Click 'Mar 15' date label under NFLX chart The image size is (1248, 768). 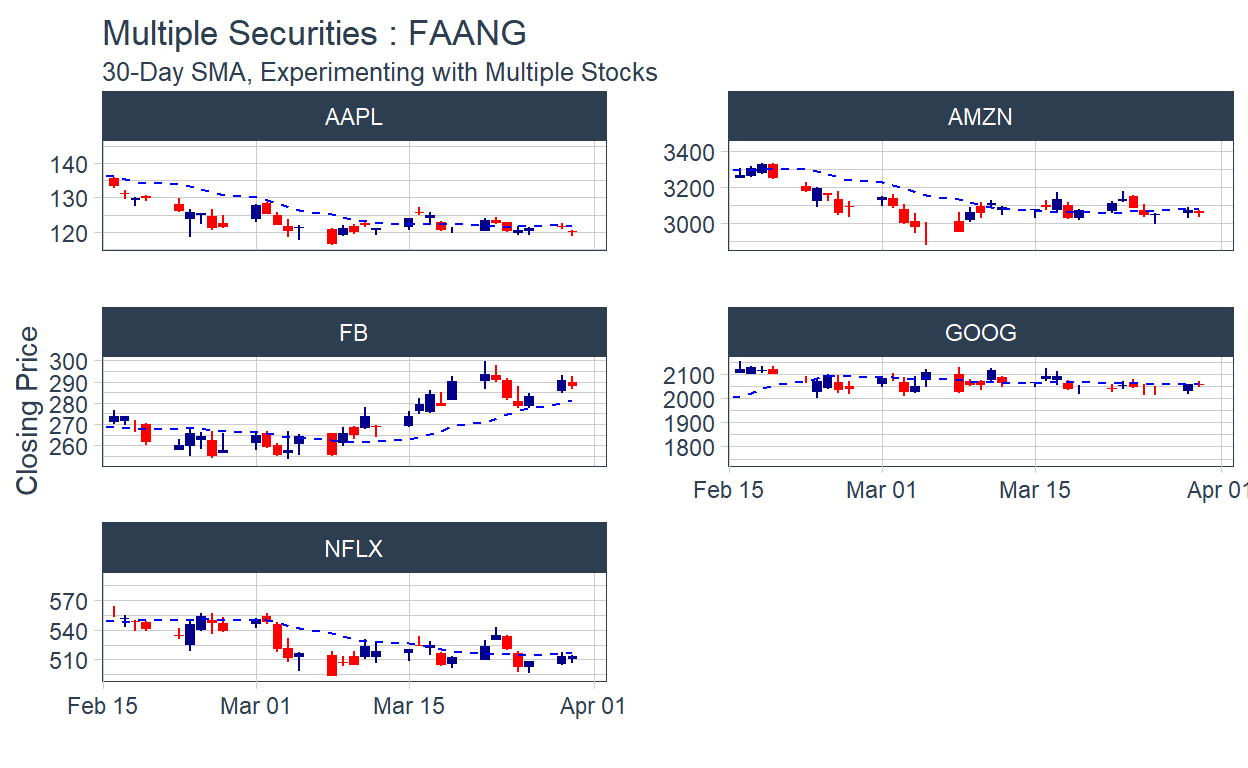[x=408, y=706]
